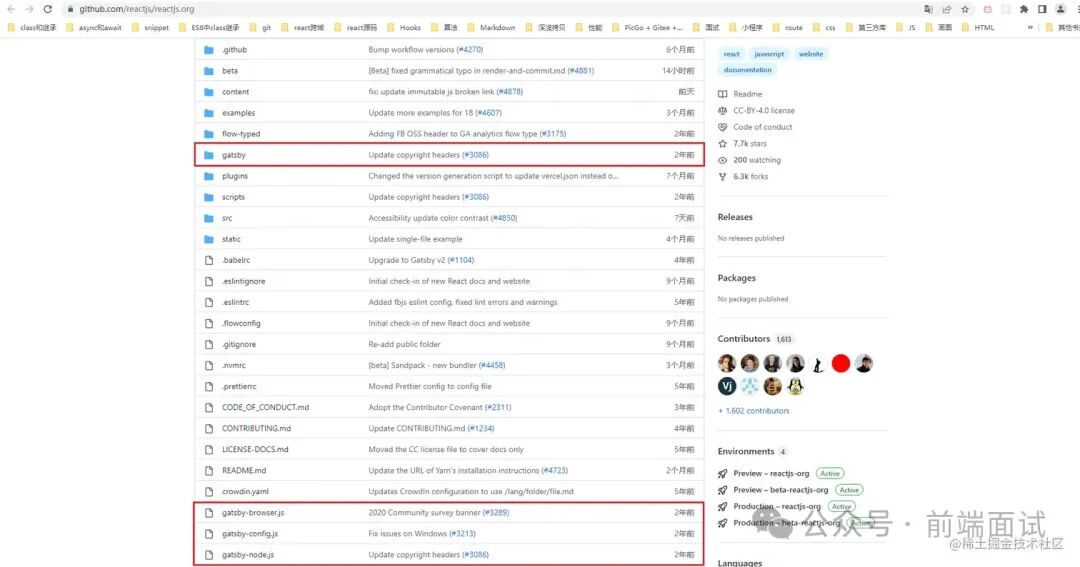
Task: Click the file icon next to gatsby-node.js
Action: 209,555
